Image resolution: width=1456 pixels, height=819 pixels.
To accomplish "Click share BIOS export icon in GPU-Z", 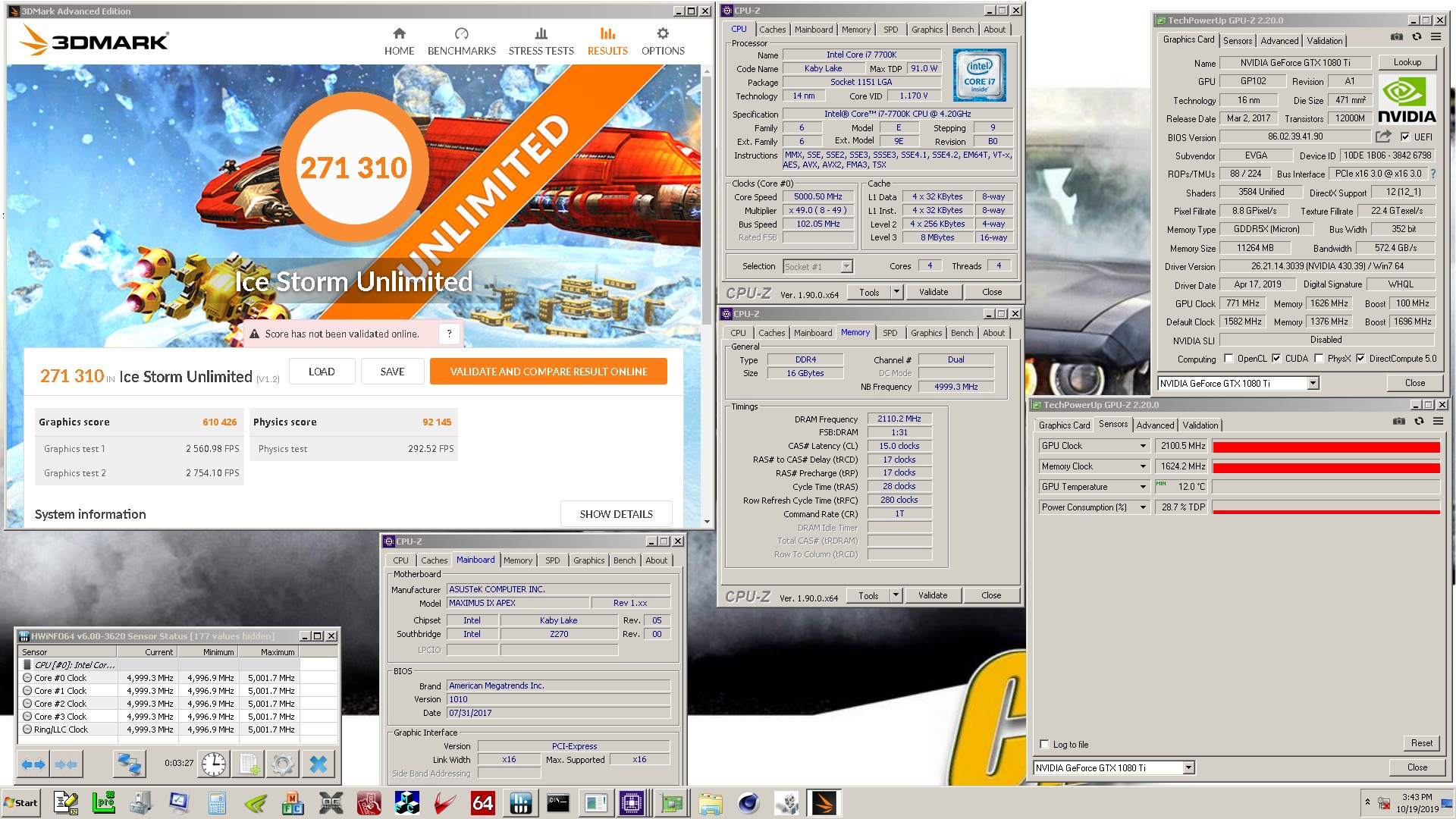I will (x=1384, y=136).
